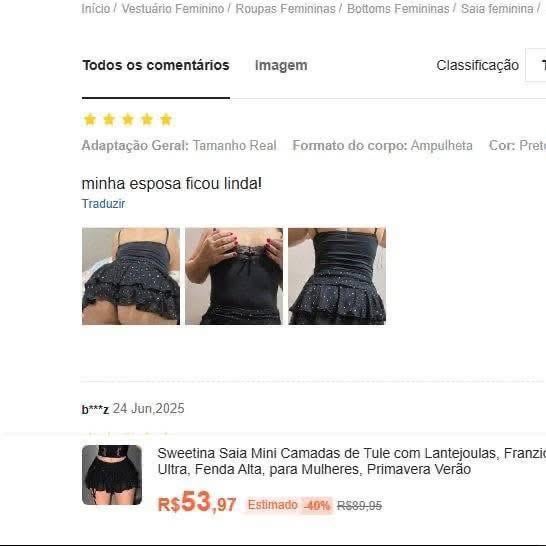Open the Sweetina Saia Mini product title

352,461
